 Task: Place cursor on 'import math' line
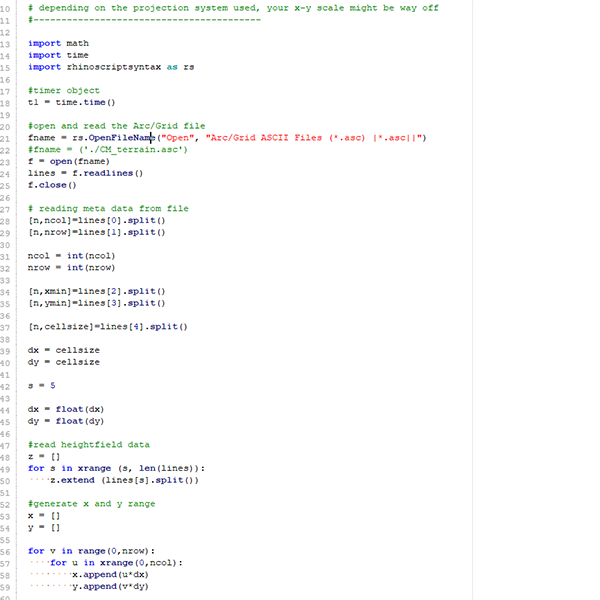point(58,44)
